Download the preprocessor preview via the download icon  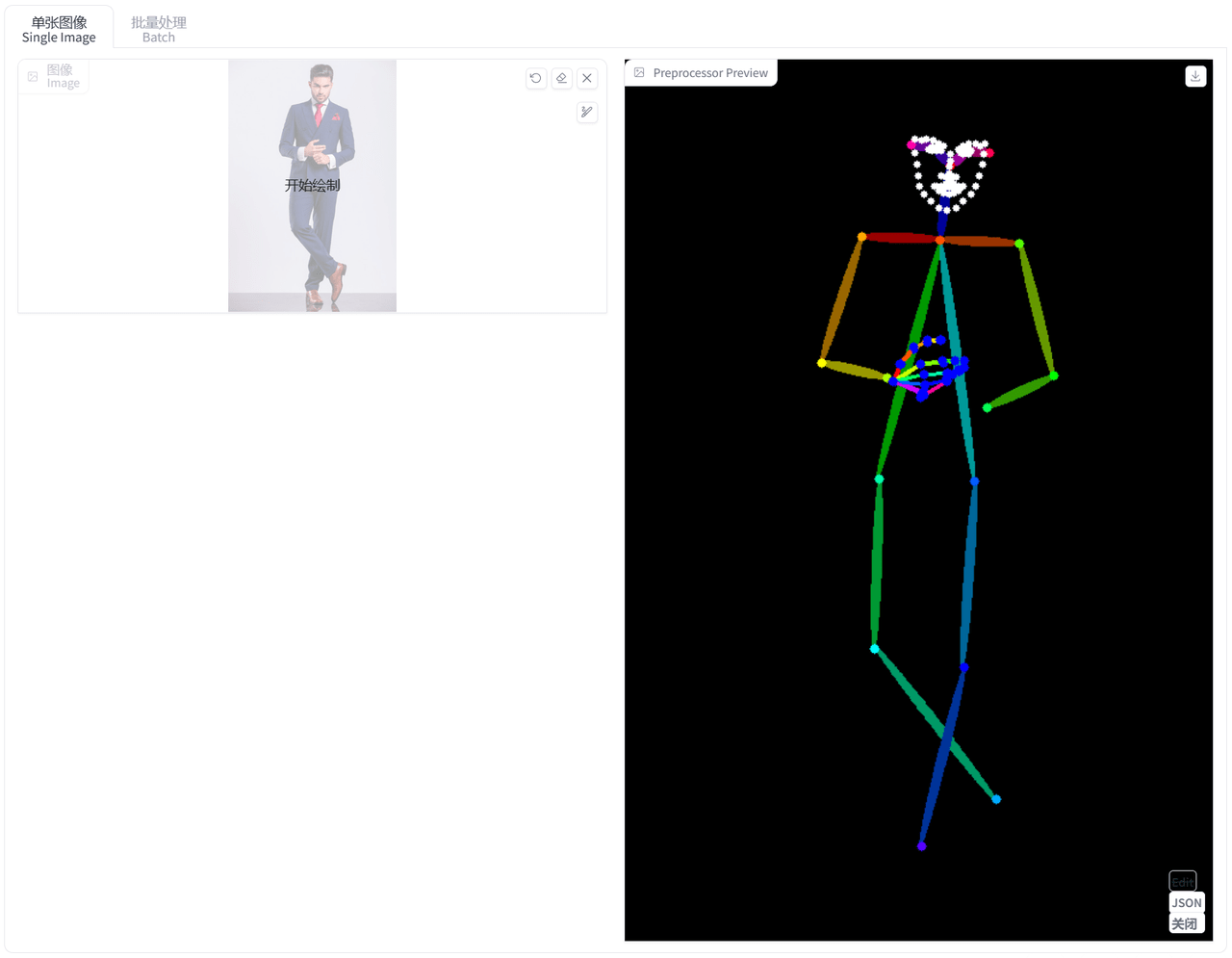(1195, 75)
